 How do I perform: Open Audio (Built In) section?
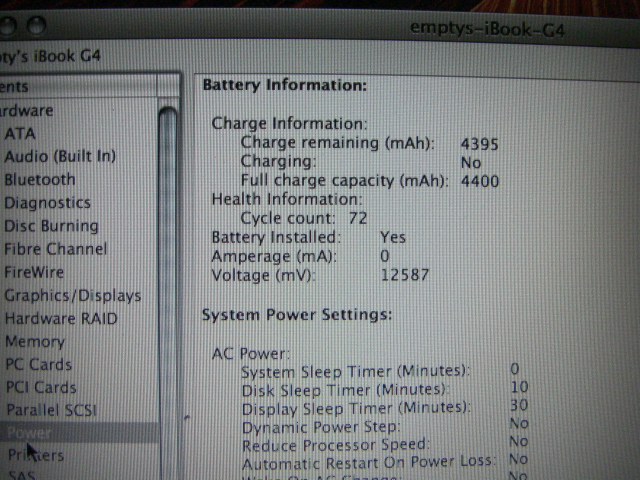click(x=60, y=156)
